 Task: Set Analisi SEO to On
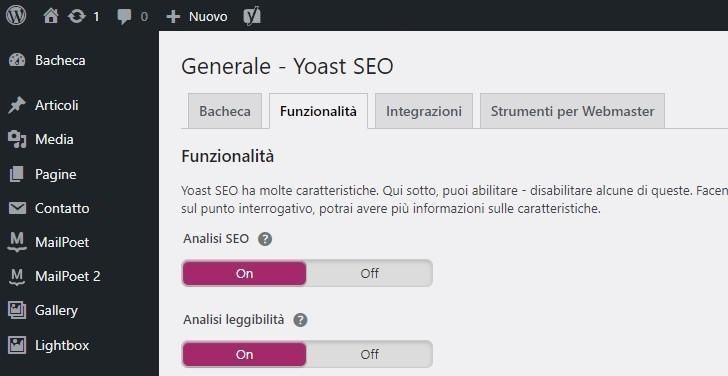244,273
